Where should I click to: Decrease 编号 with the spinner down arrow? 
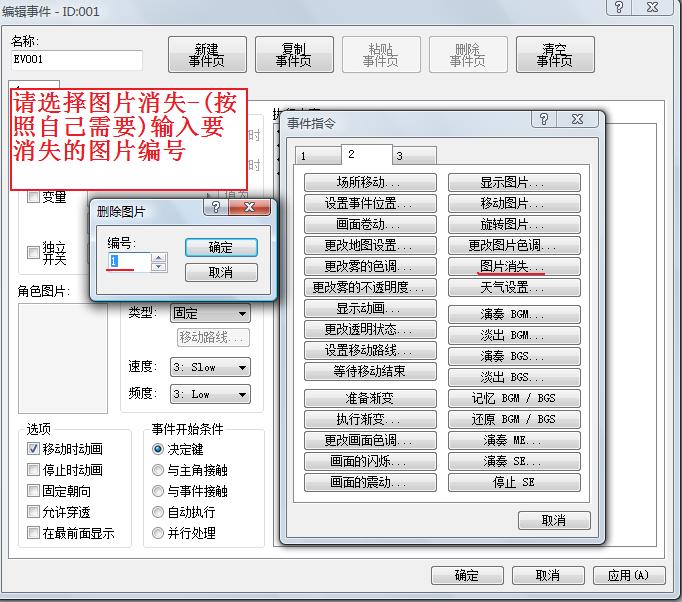coord(158,267)
